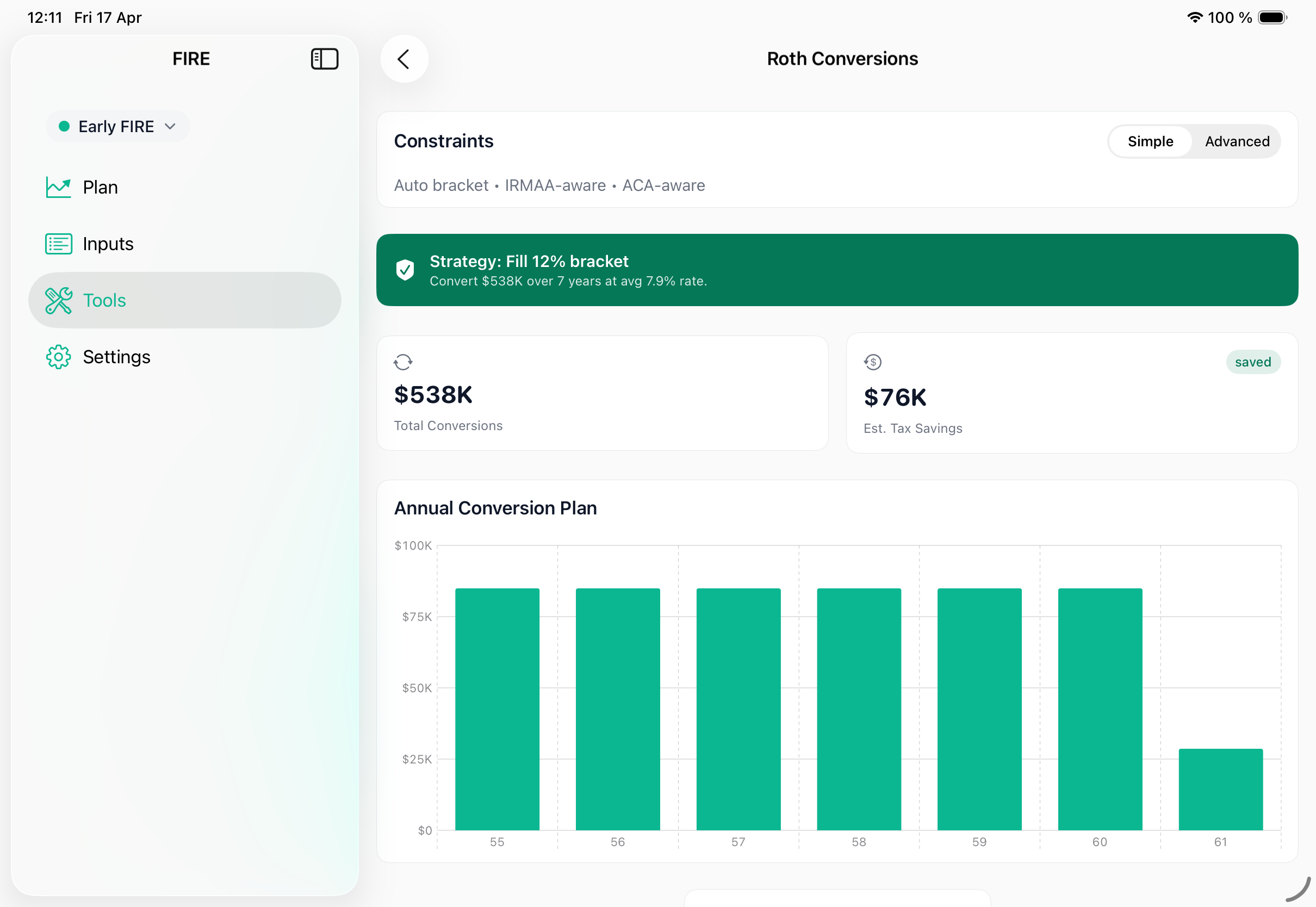The width and height of the screenshot is (1316, 907).
Task: Click the Fri 17 Apr date
Action: (x=108, y=17)
